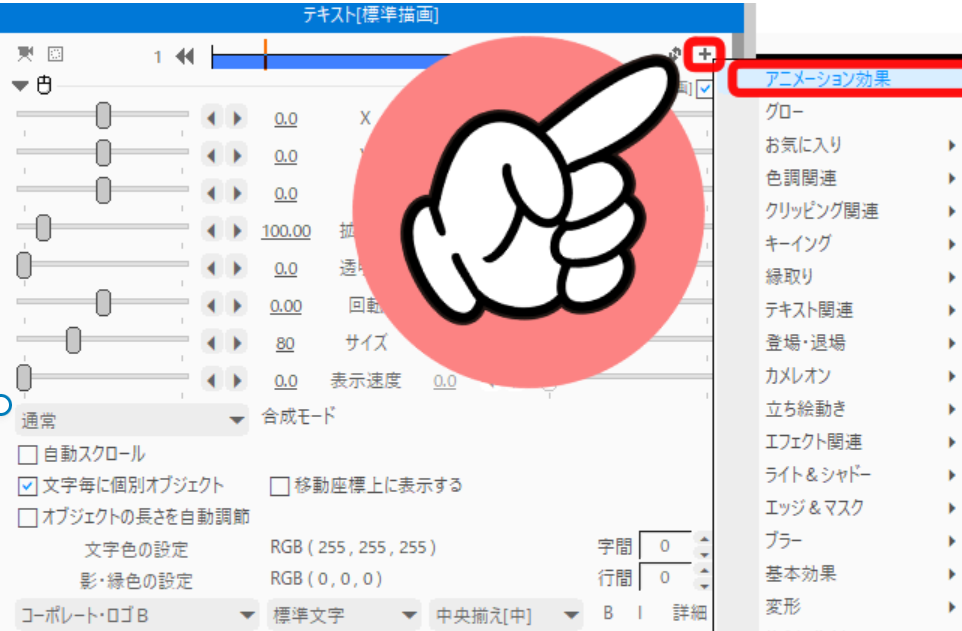
Task: Click the 表示速度 slider handle
Action: point(24,377)
